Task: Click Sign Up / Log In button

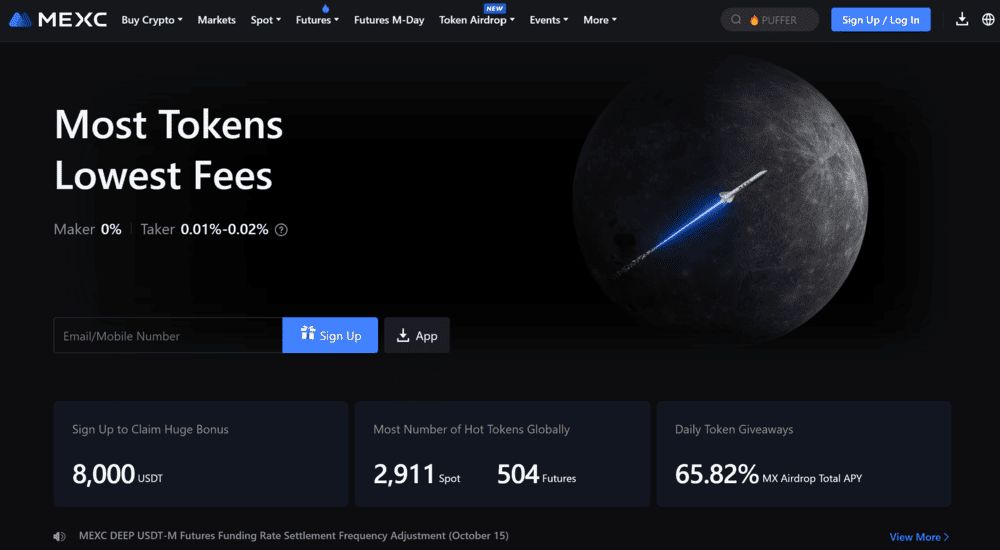Action: pos(880,20)
